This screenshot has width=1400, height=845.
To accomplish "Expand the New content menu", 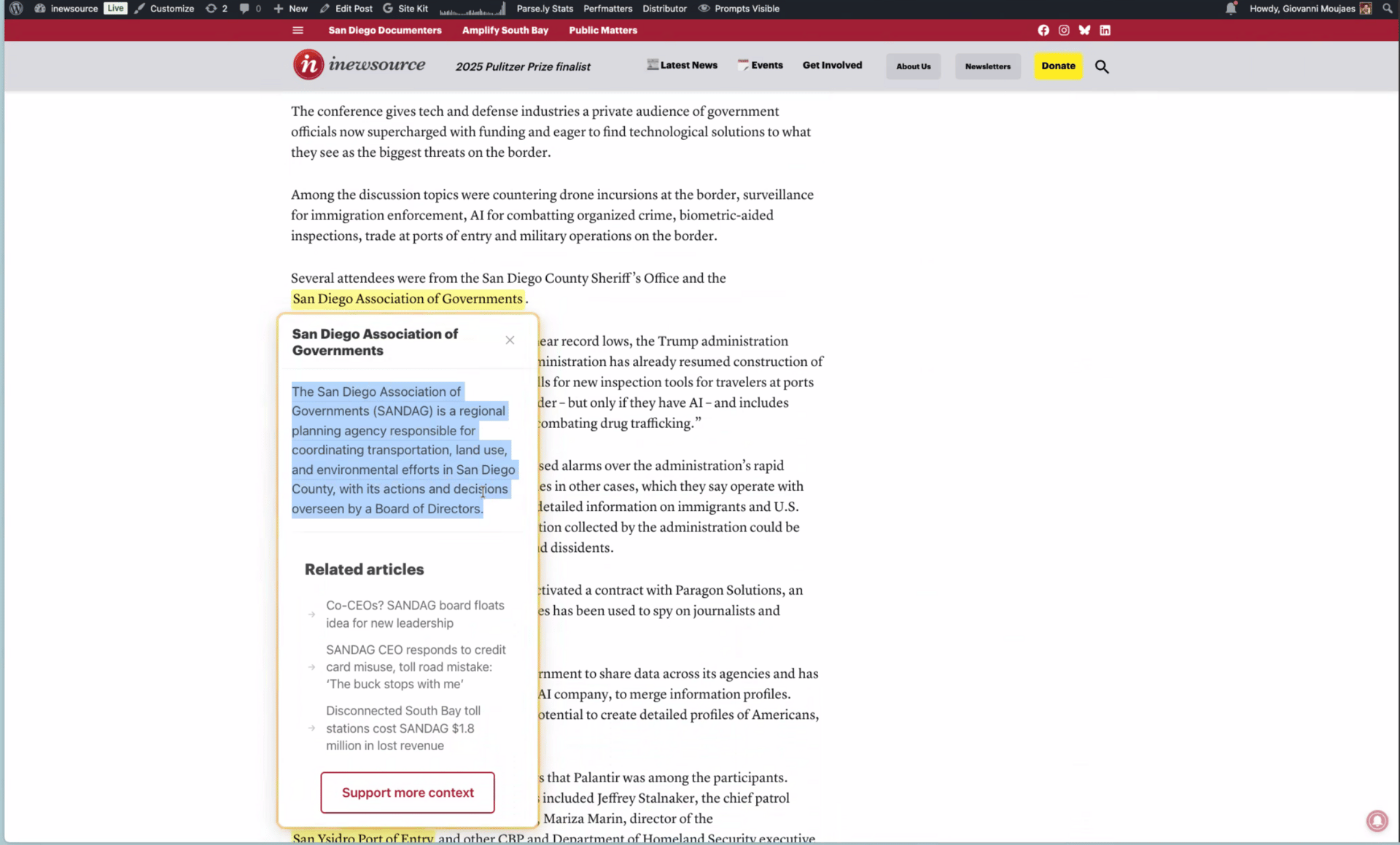I will coord(290,8).
